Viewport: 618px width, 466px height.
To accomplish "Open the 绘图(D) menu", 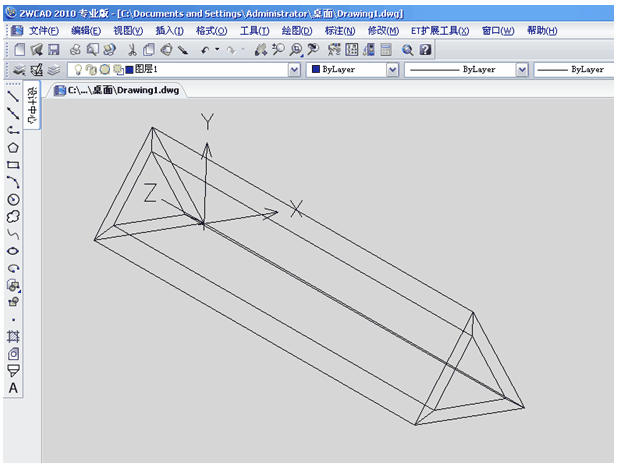I will point(297,31).
